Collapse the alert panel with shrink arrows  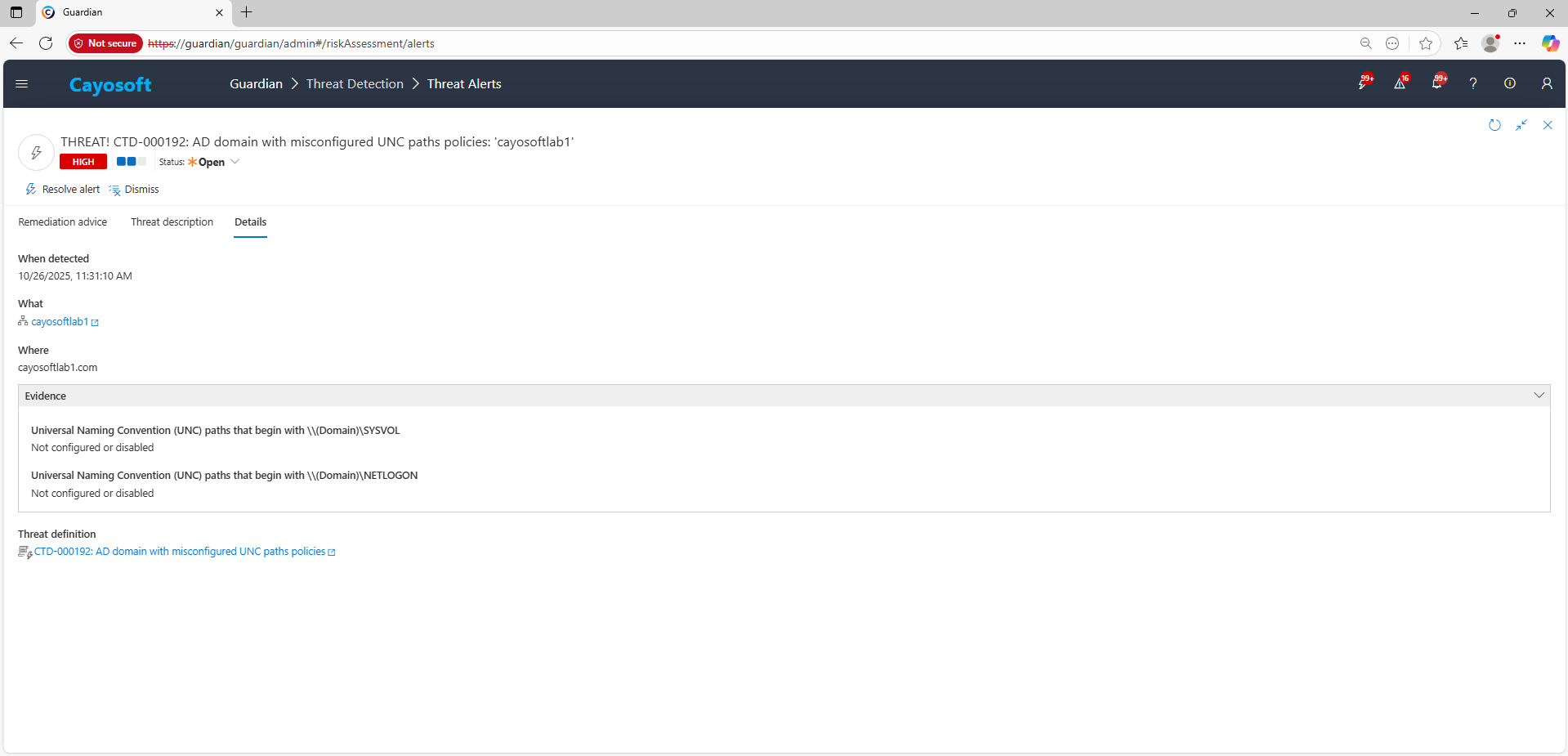coord(1521,125)
